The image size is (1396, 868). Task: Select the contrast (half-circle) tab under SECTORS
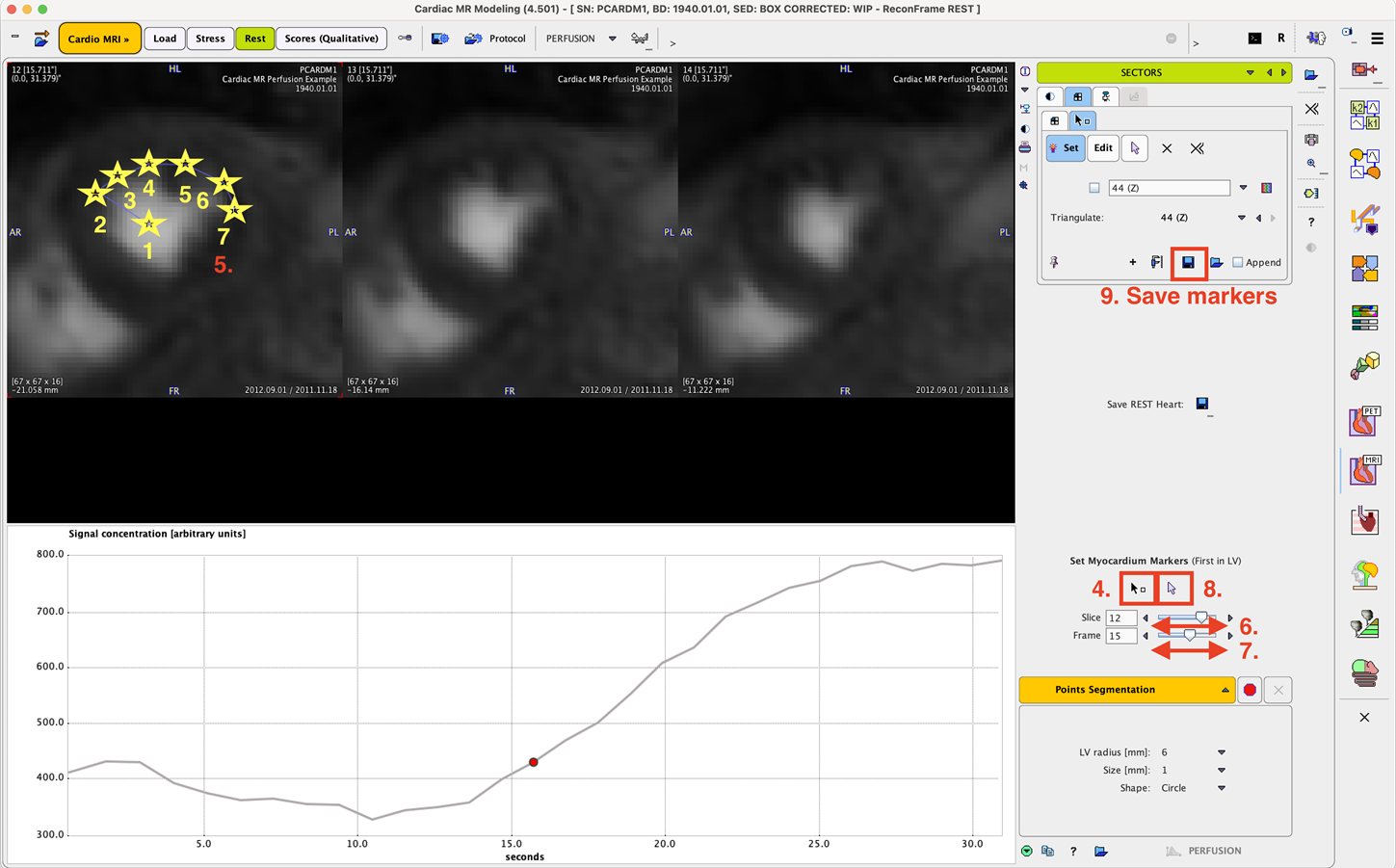point(1050,96)
